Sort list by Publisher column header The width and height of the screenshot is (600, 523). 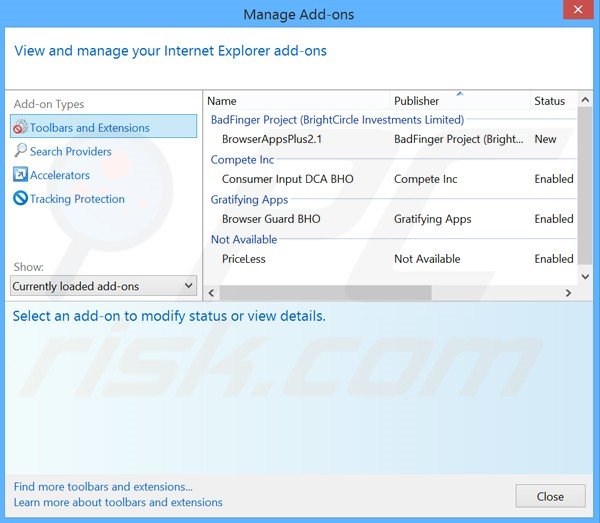coord(416,101)
